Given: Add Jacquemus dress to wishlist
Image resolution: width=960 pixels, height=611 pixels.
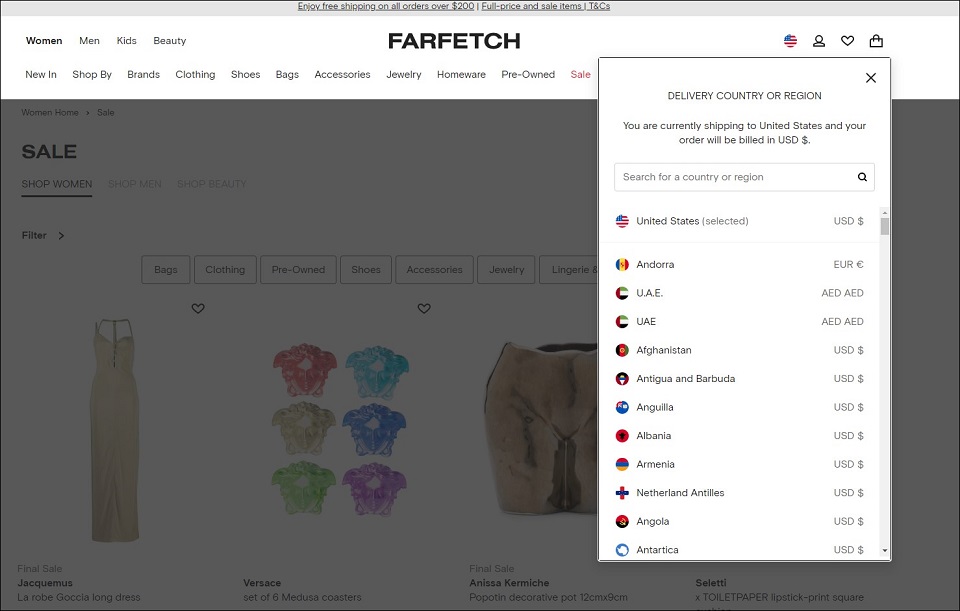Looking at the screenshot, I should coord(198,308).
